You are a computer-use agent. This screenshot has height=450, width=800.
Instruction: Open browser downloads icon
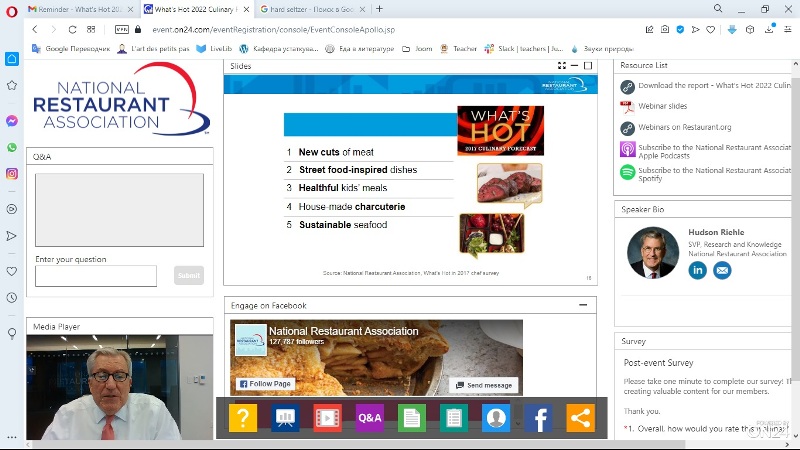coord(769,29)
